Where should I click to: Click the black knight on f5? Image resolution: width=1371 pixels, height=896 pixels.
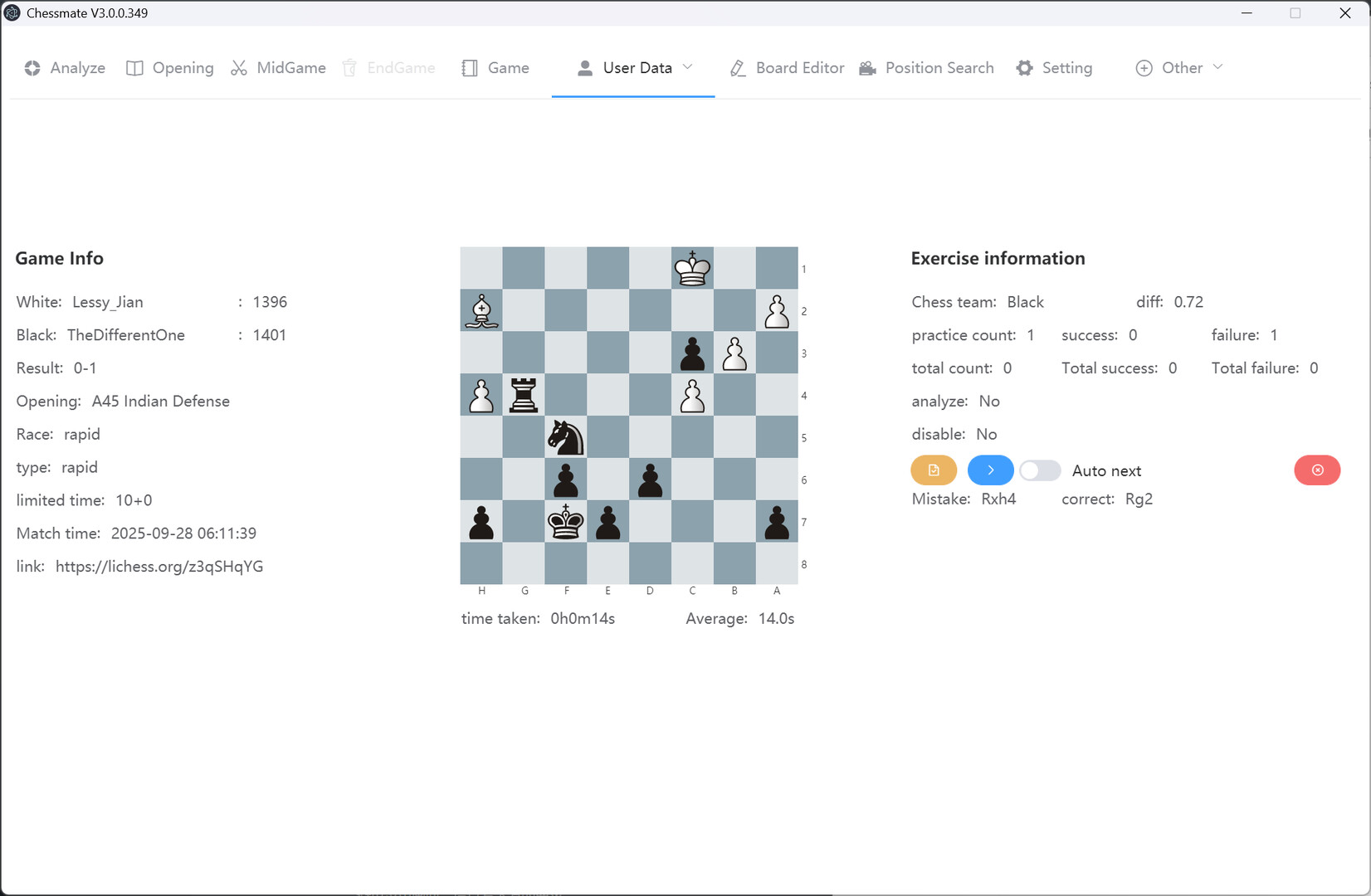tap(566, 437)
